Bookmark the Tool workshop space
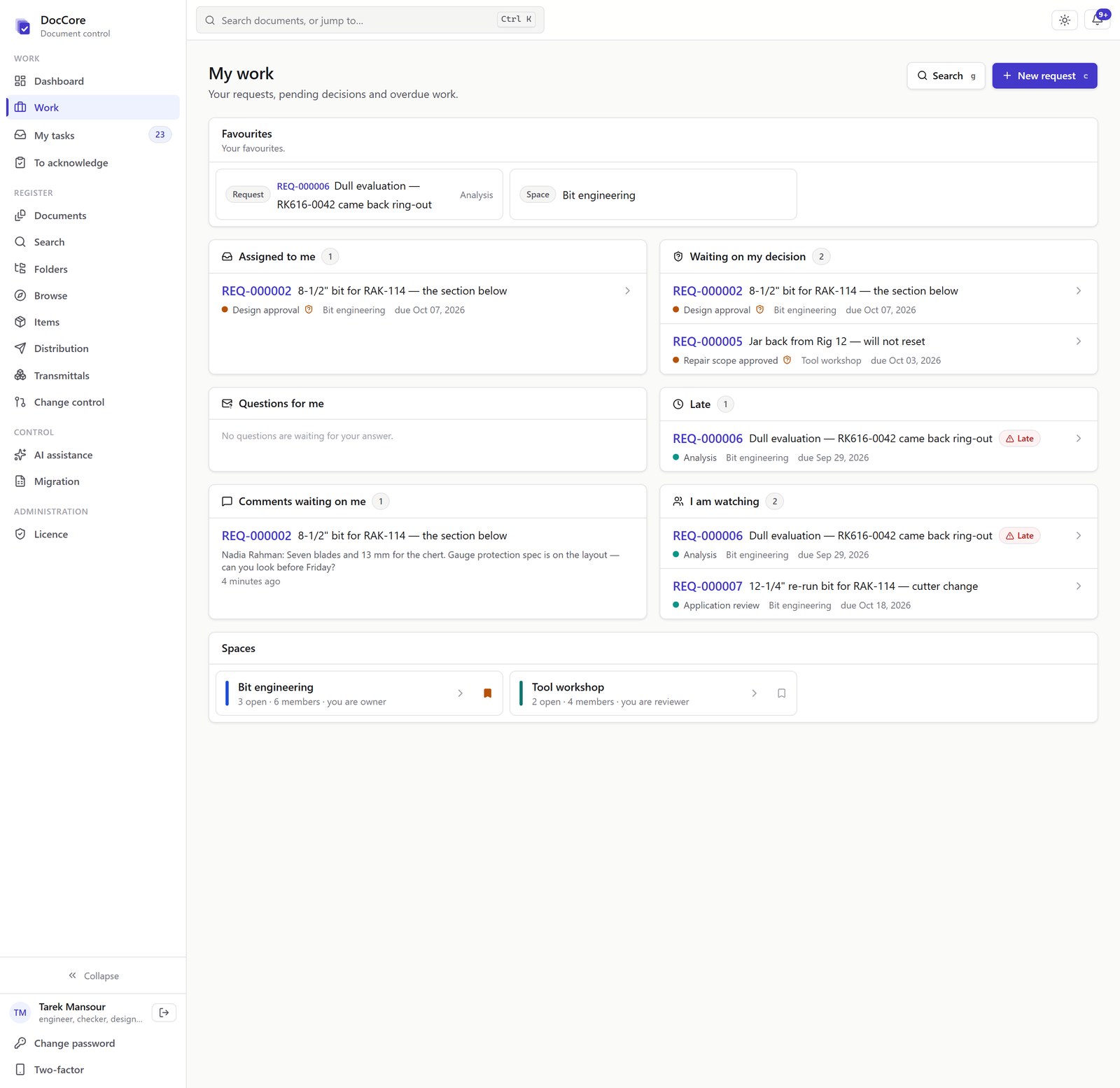This screenshot has width=1120, height=1088. point(781,693)
